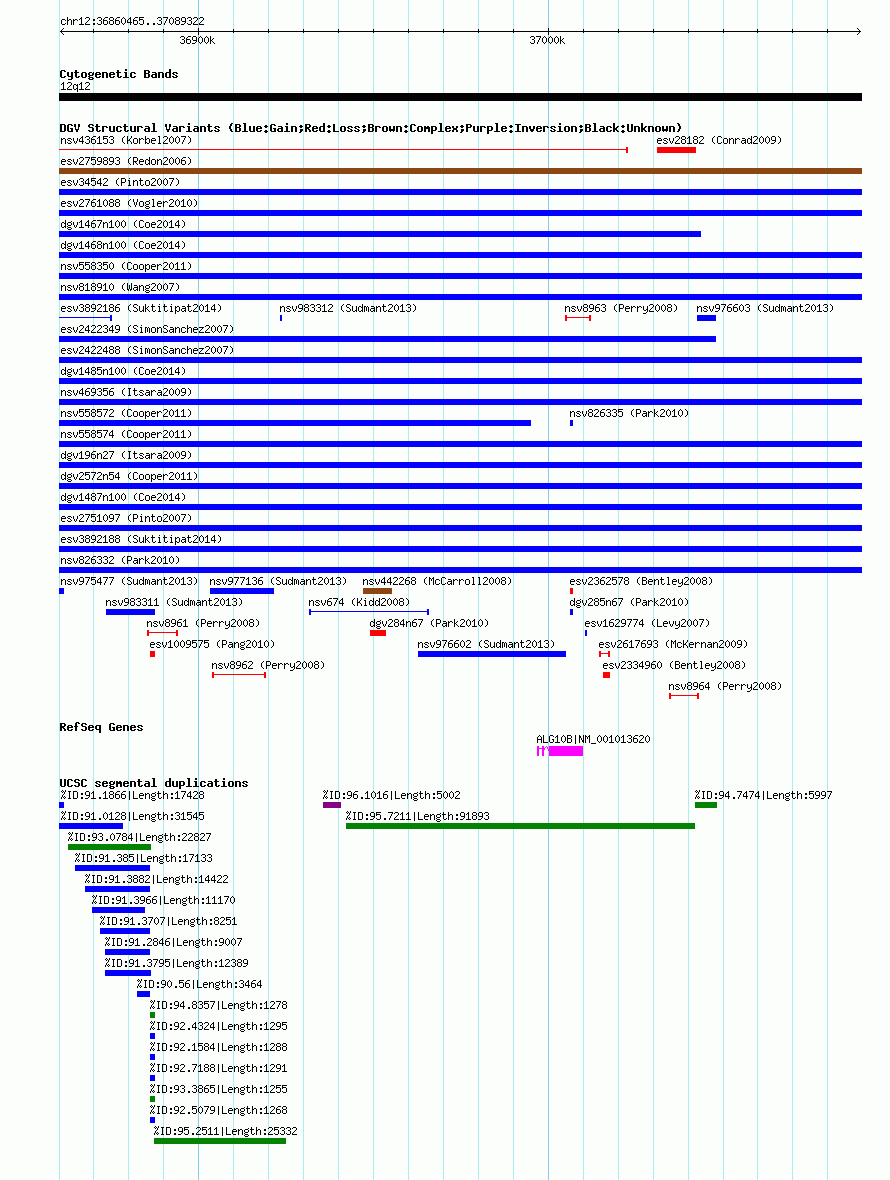
Task: Open nsv977136 (Sudmant2013) variant label
Action: click(x=278, y=582)
